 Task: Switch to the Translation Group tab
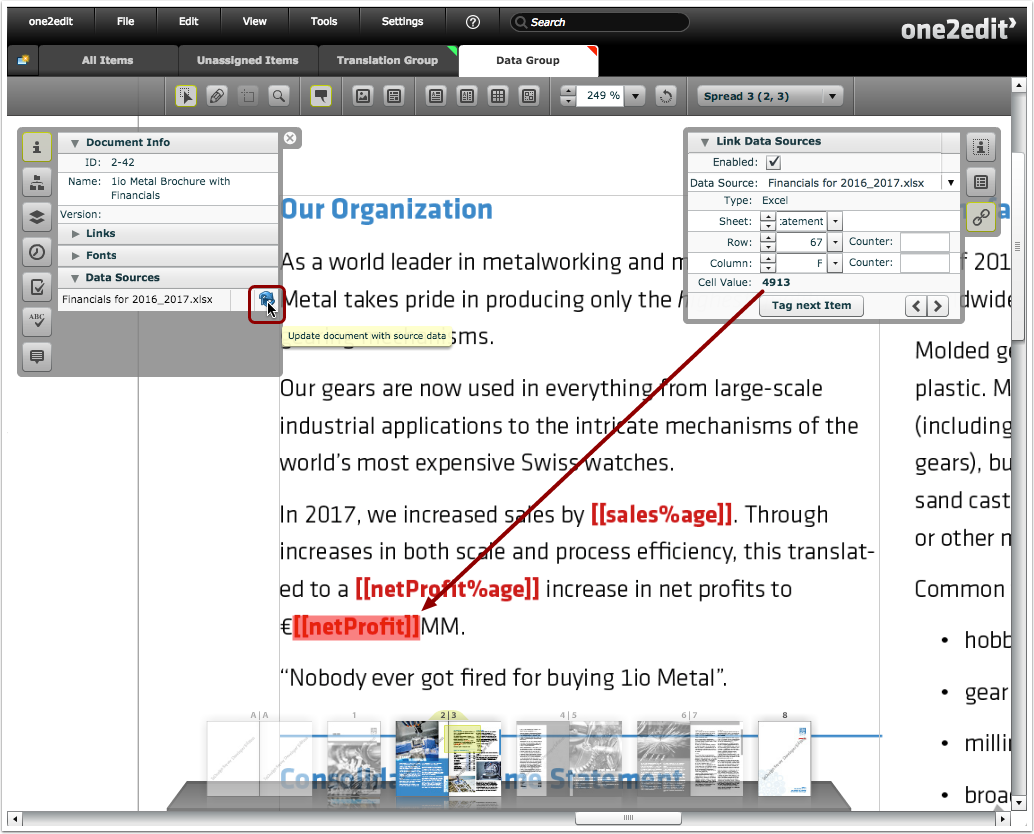pyautogui.click(x=387, y=60)
